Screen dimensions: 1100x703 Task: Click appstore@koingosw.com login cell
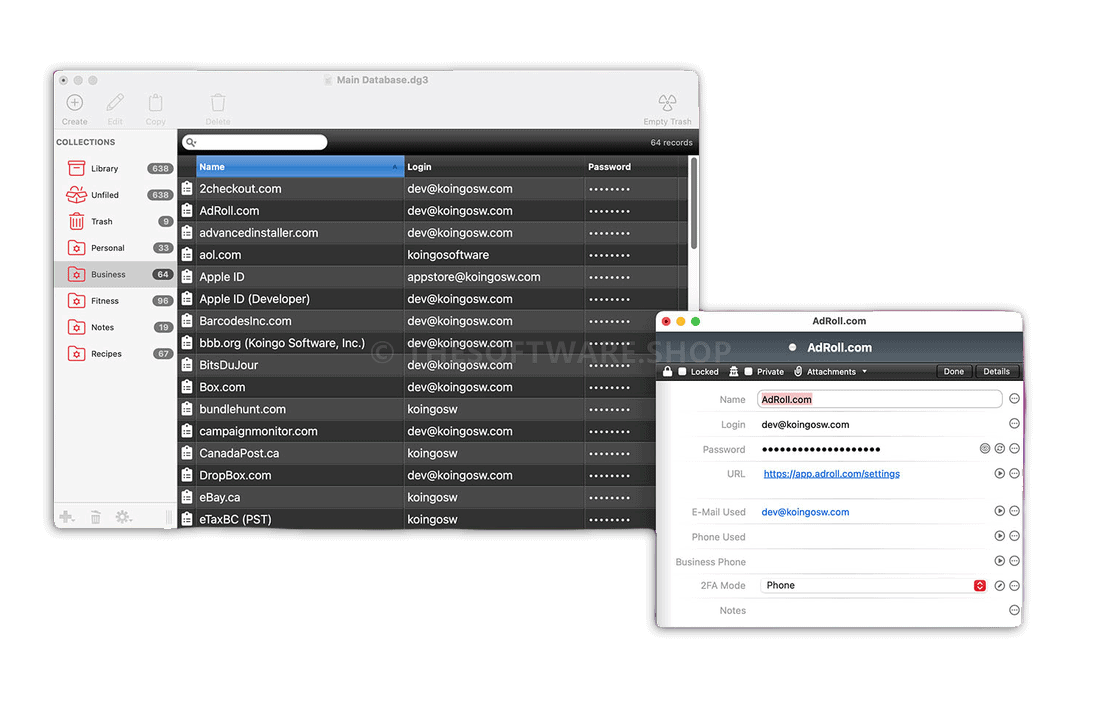(x=474, y=276)
